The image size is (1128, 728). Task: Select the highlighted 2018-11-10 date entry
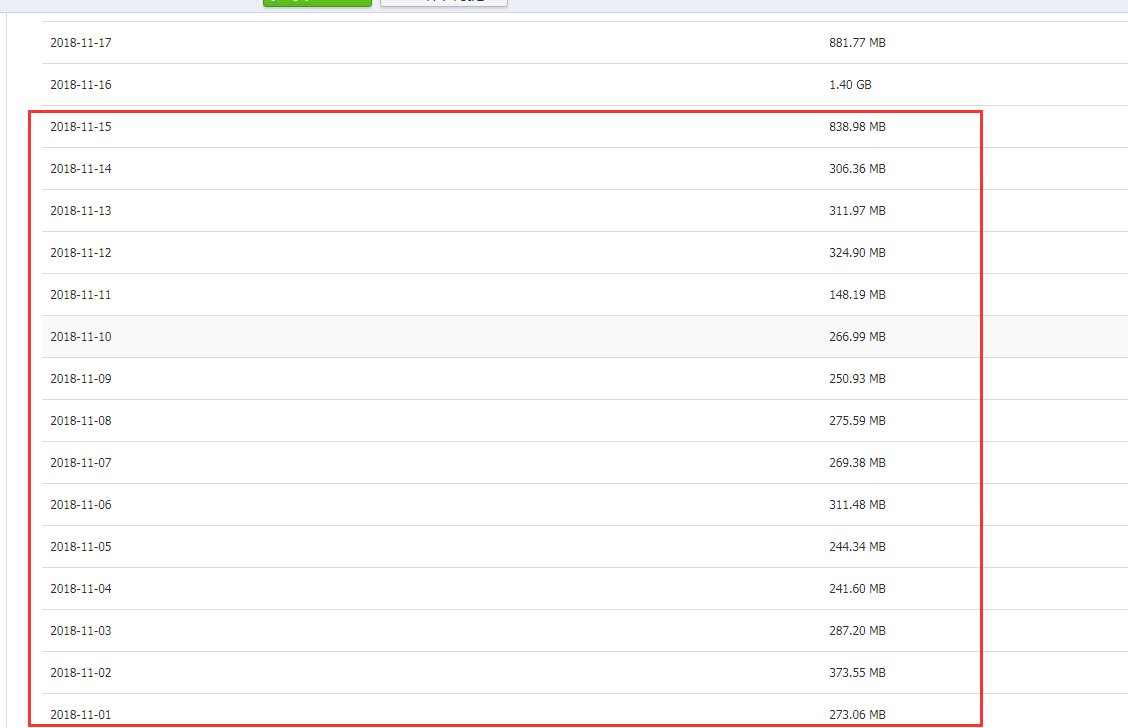point(81,337)
